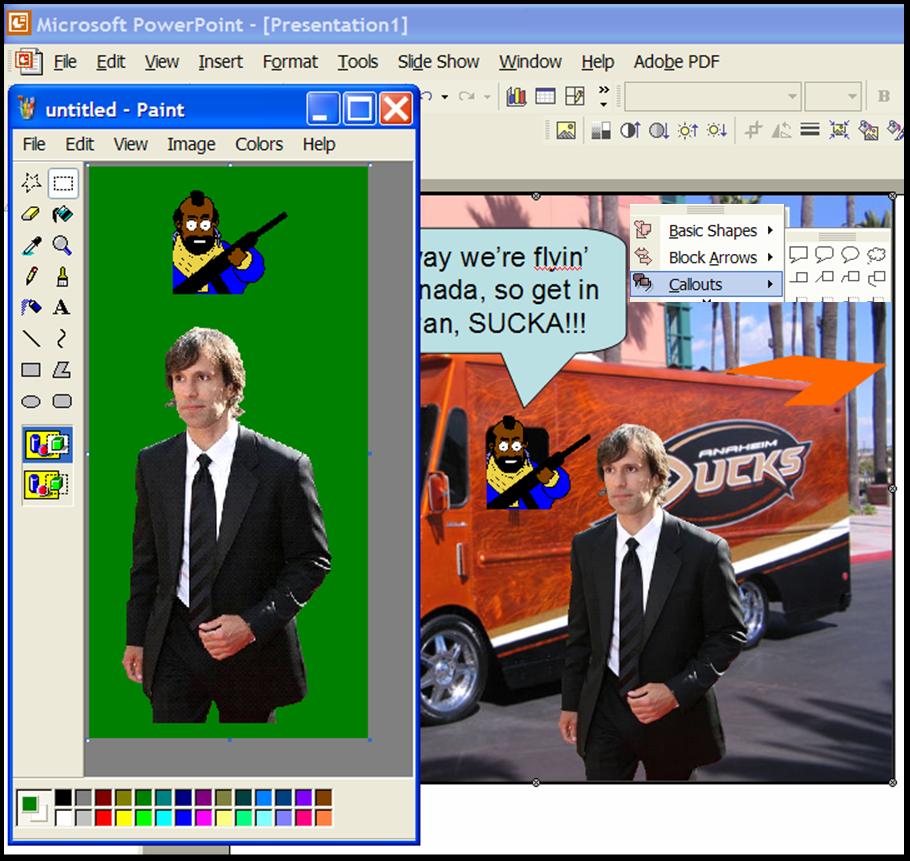Select the Pencil tool in Paint
The width and height of the screenshot is (910, 861).
tap(31, 276)
